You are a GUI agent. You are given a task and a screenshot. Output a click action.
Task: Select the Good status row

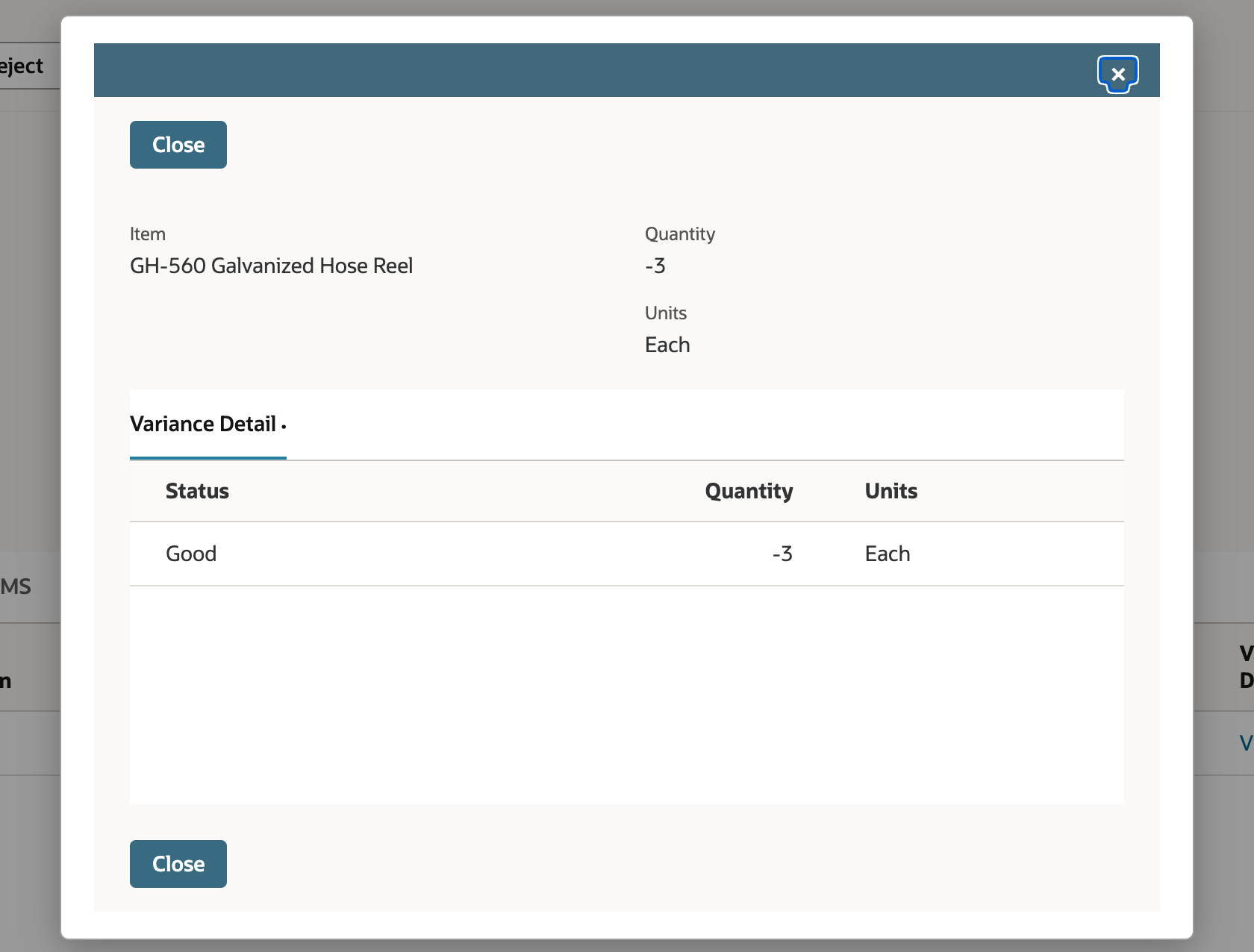point(627,554)
